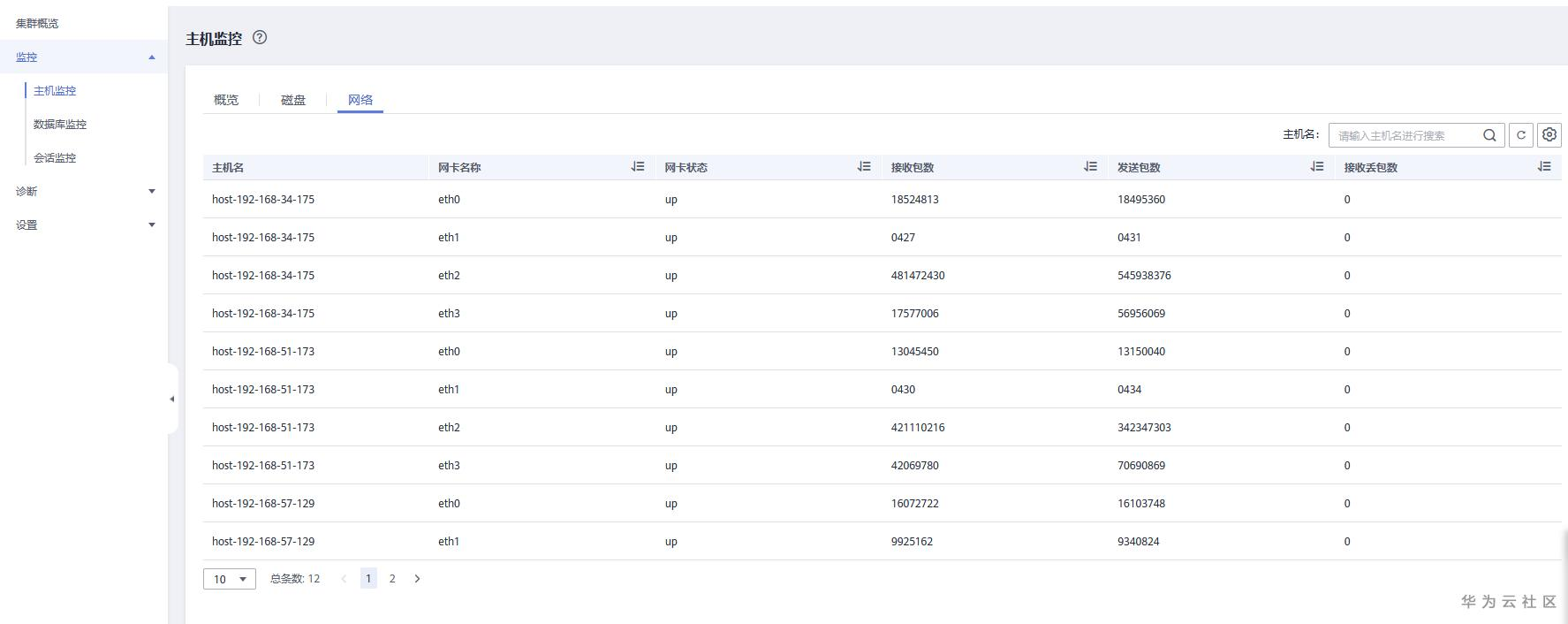Sort by 接收包数 column sort icon
The width and height of the screenshot is (1568, 624).
[x=1091, y=166]
